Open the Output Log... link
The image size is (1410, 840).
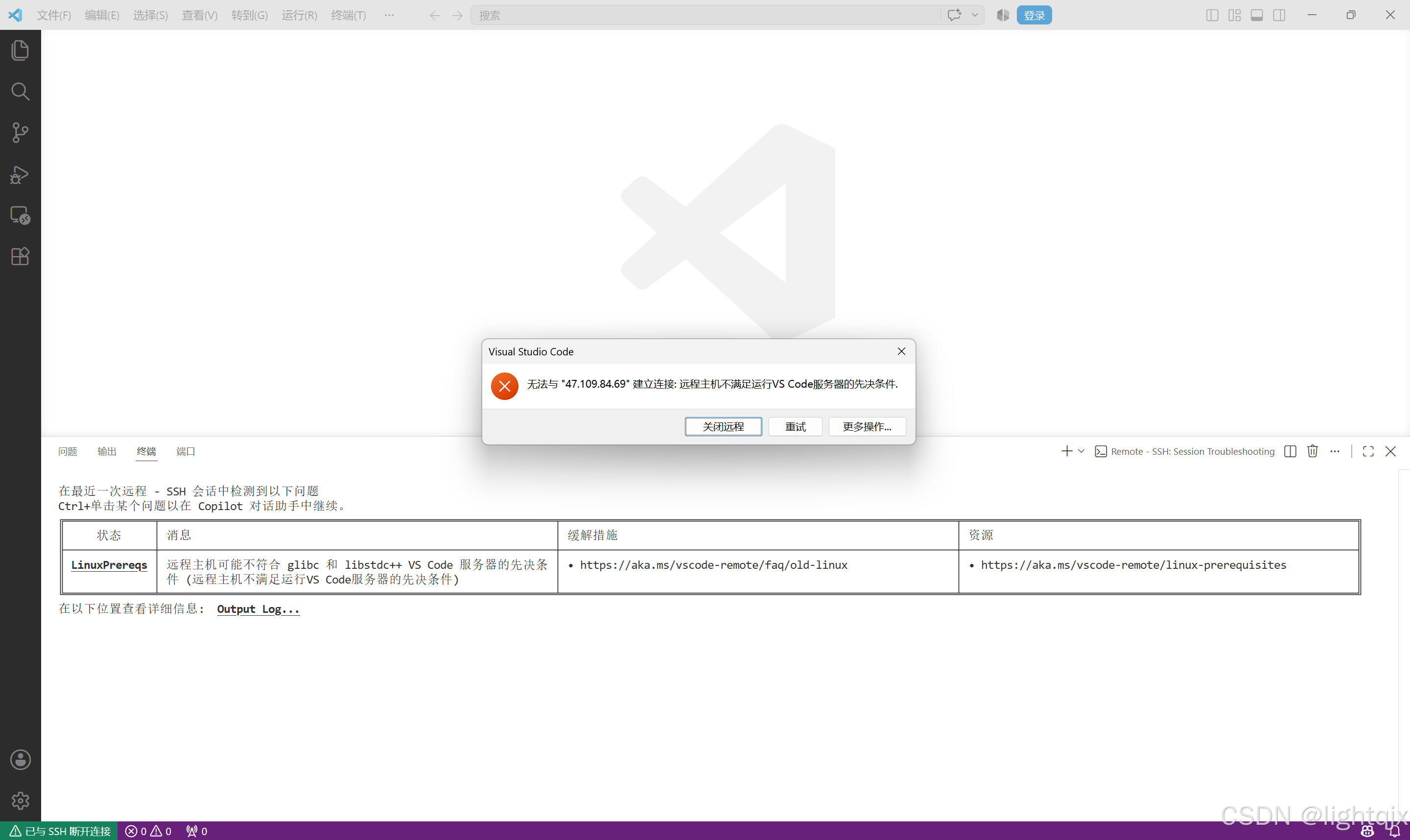258,609
